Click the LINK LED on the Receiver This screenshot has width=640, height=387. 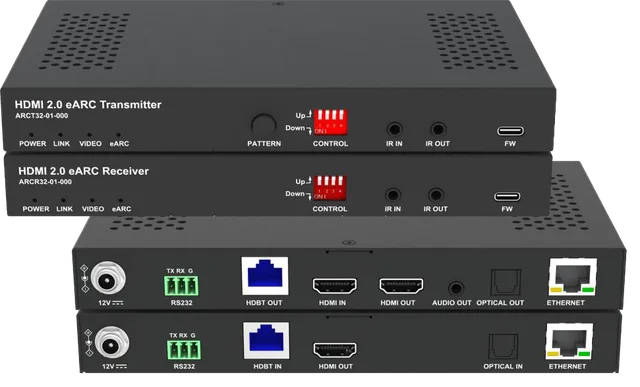(63, 200)
